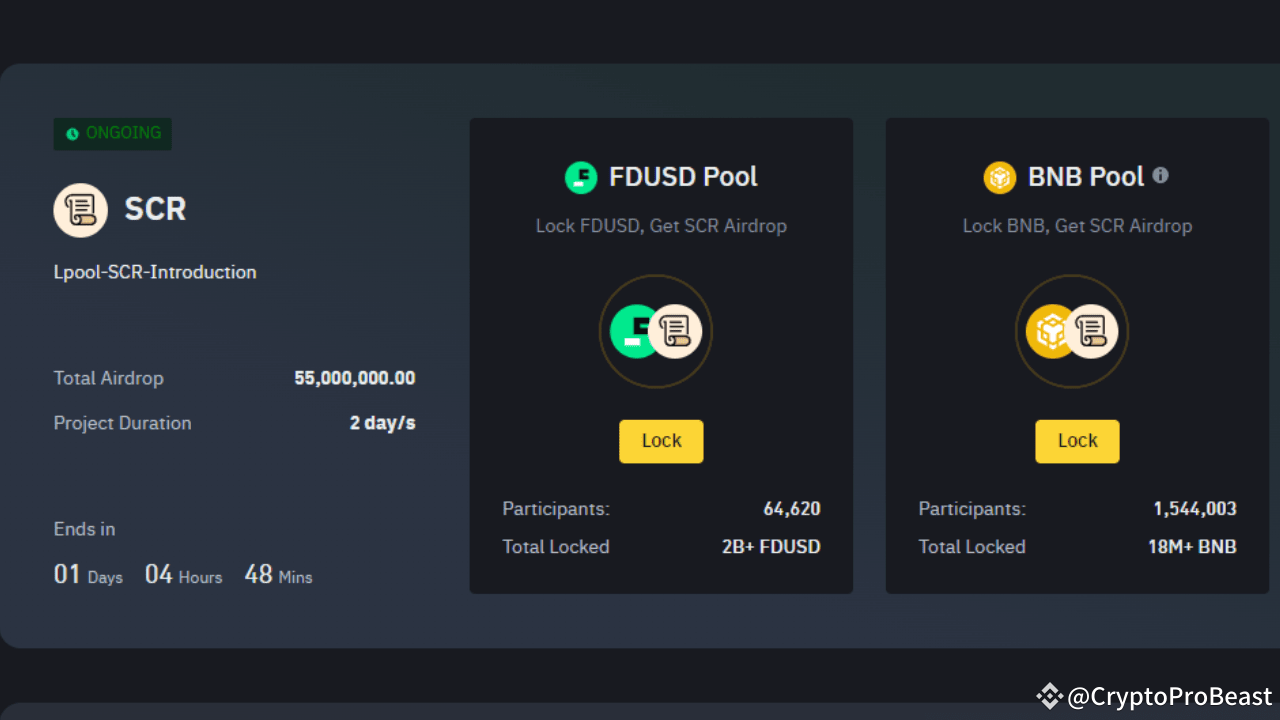Click the SCR project logo icon
Viewport: 1280px width, 720px height.
tap(80, 210)
